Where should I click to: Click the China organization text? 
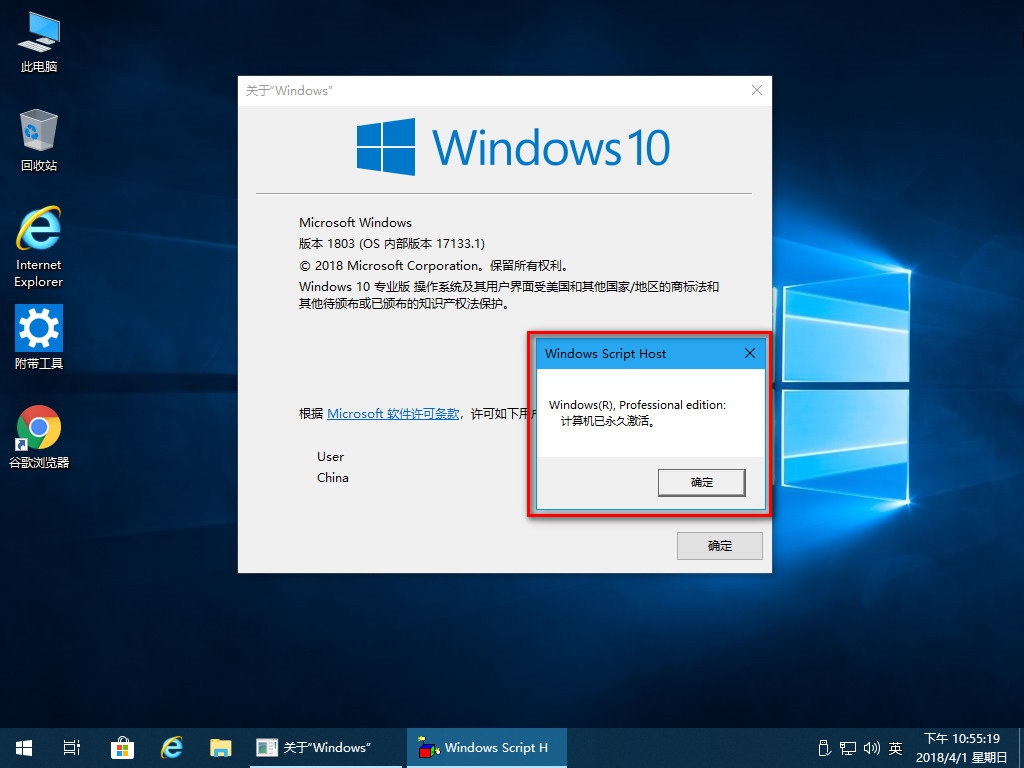(x=332, y=477)
